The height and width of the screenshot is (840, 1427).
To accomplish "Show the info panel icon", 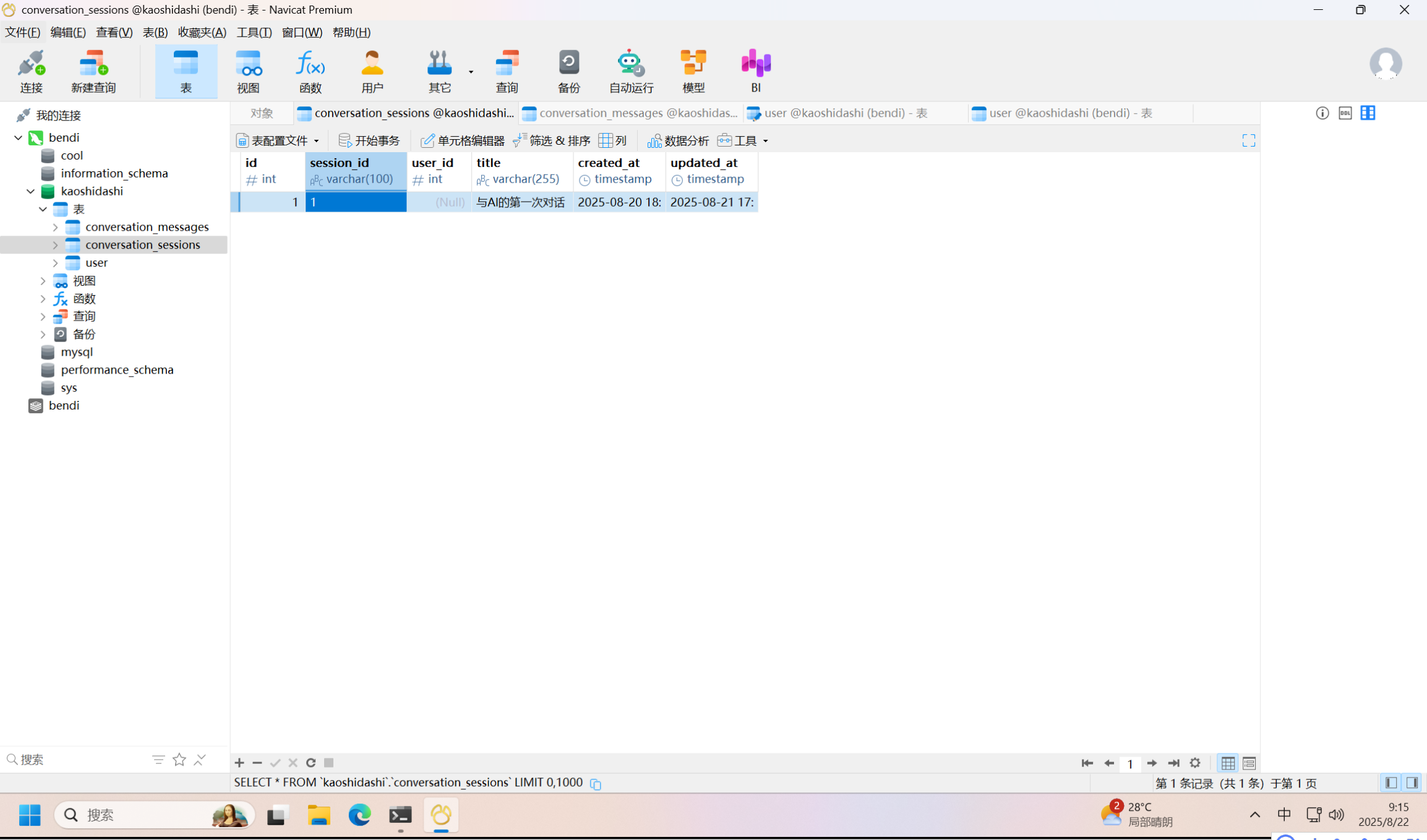I will tap(1322, 113).
